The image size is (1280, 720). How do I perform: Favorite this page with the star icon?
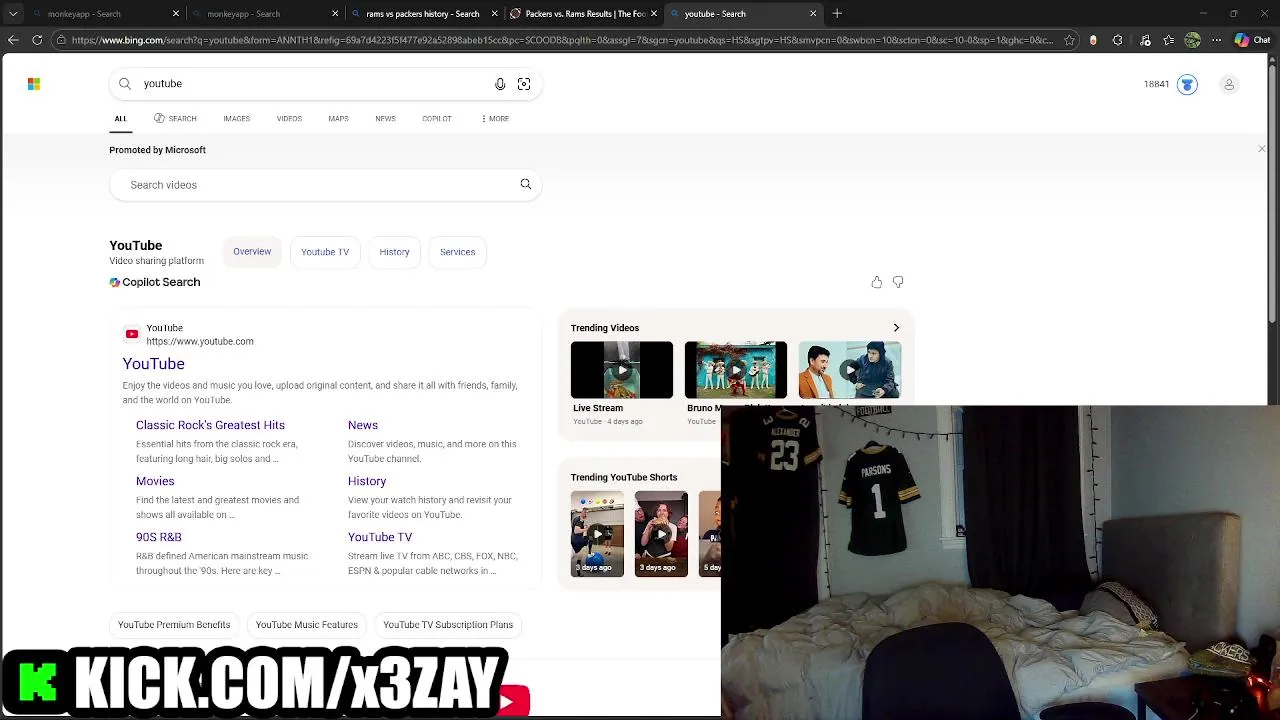1069,40
